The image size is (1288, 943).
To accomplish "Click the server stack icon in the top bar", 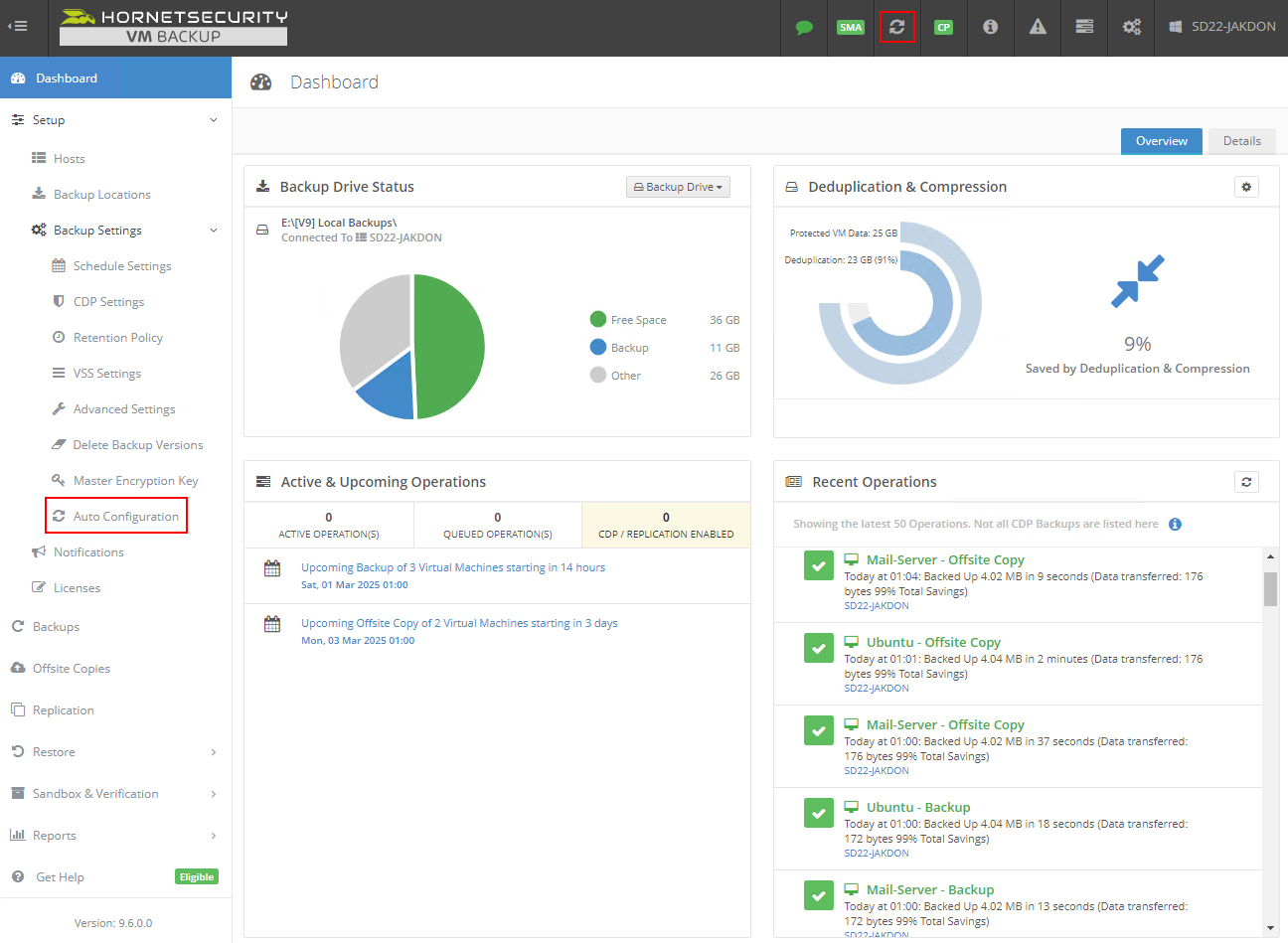I will click(1084, 27).
